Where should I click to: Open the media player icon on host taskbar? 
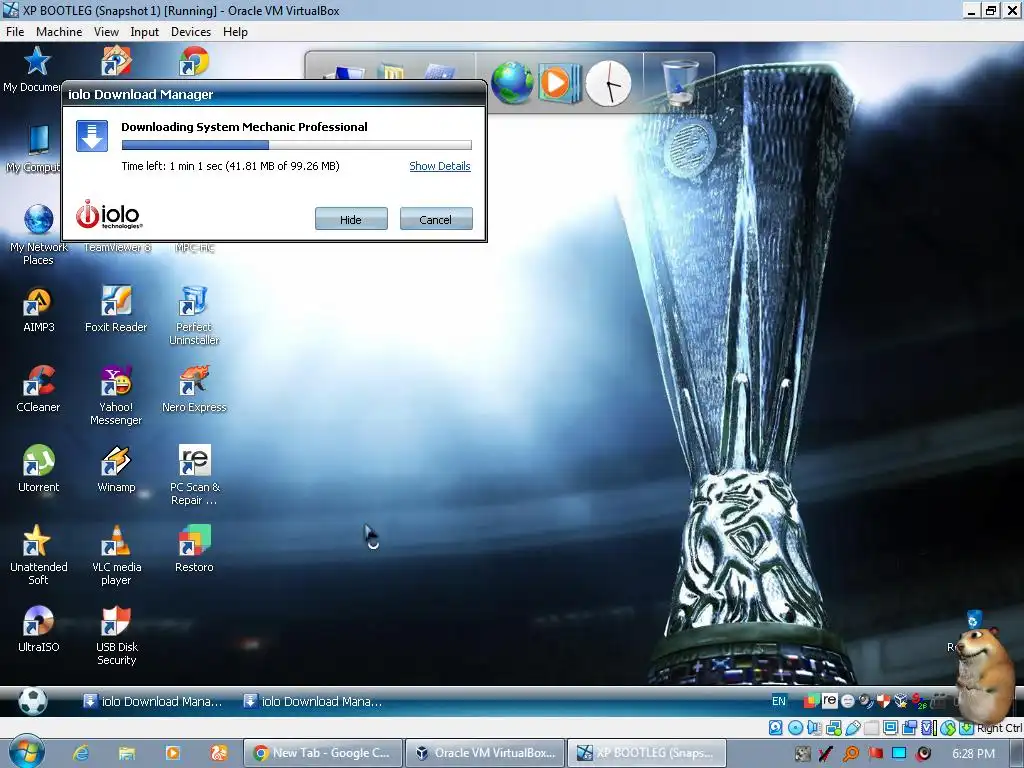(x=172, y=753)
